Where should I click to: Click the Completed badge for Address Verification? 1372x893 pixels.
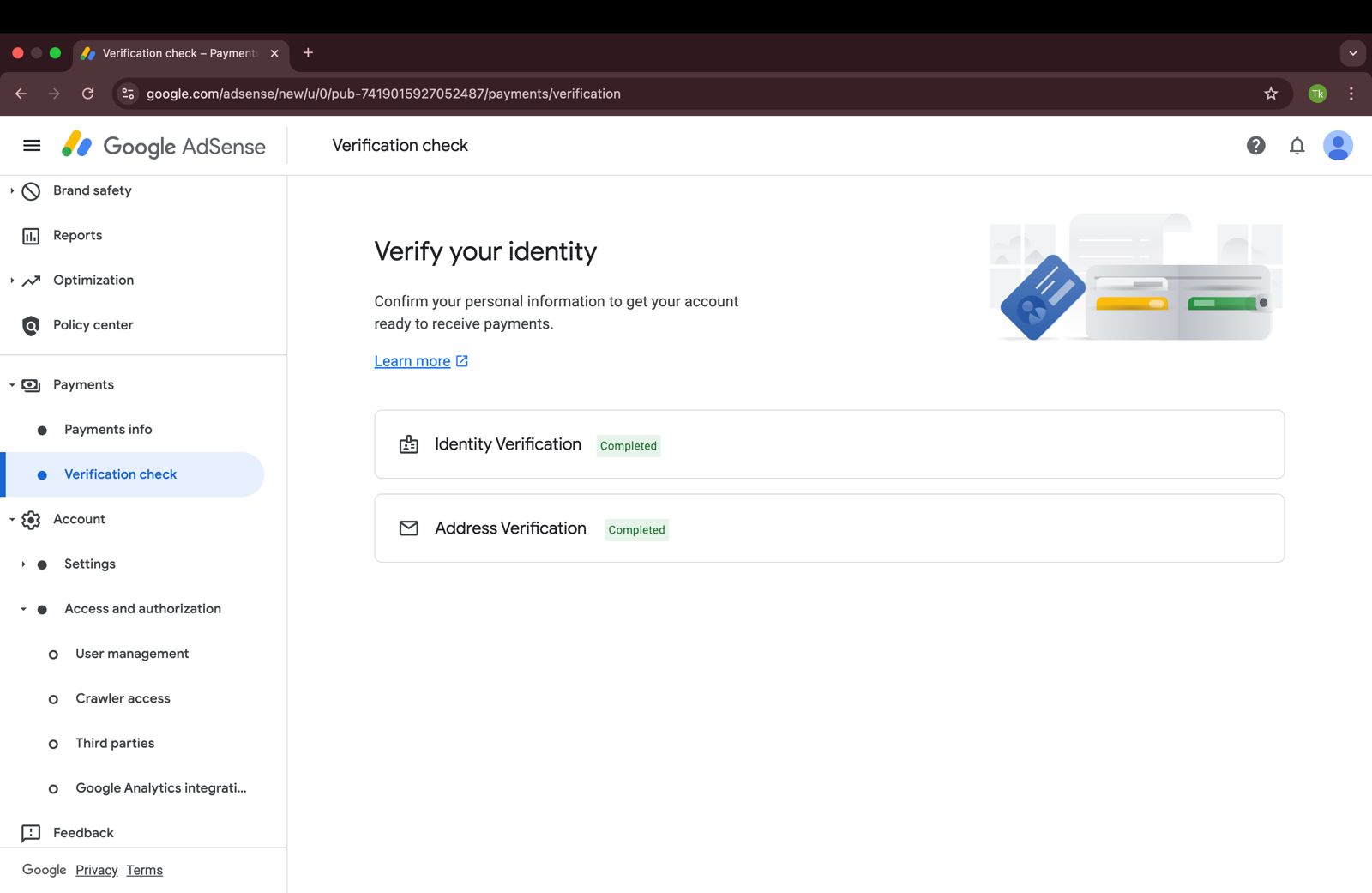click(636, 530)
